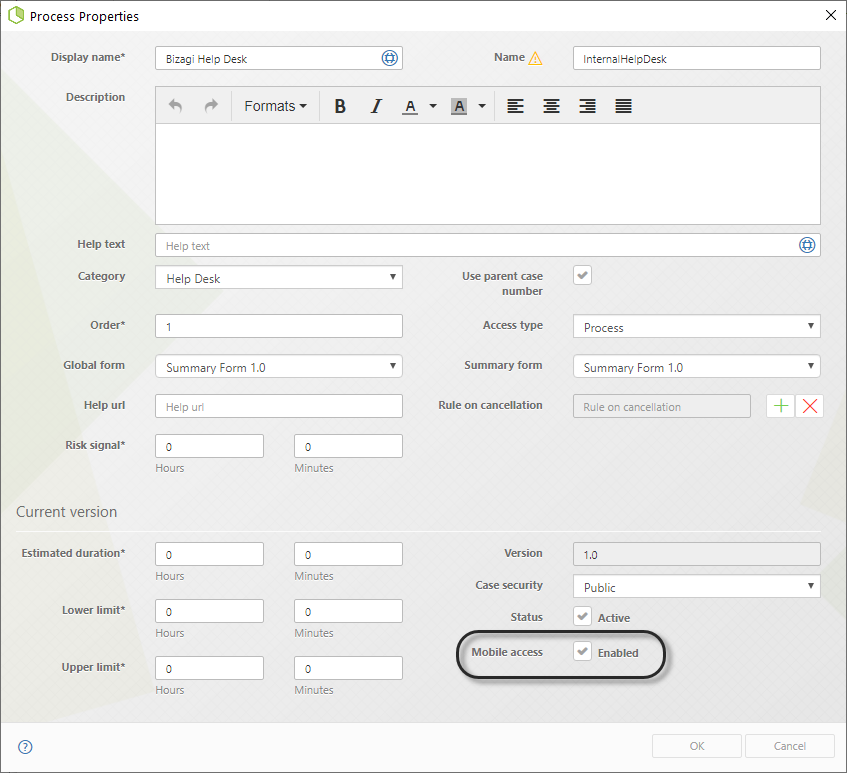Open localization globe for Help text
The height and width of the screenshot is (773, 847).
pos(807,245)
